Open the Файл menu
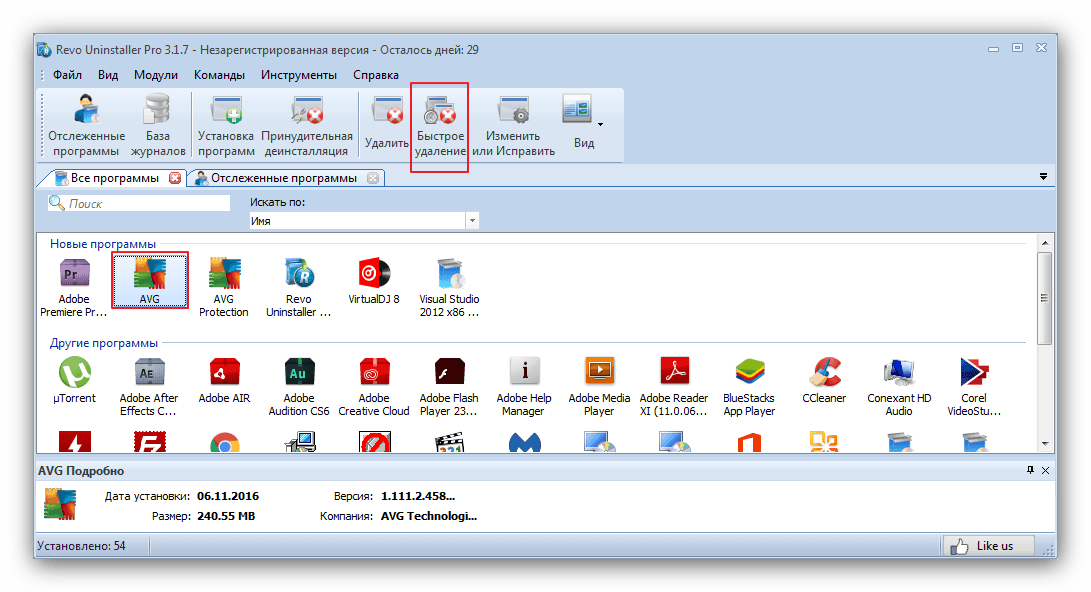The image size is (1091, 592). 67,74
